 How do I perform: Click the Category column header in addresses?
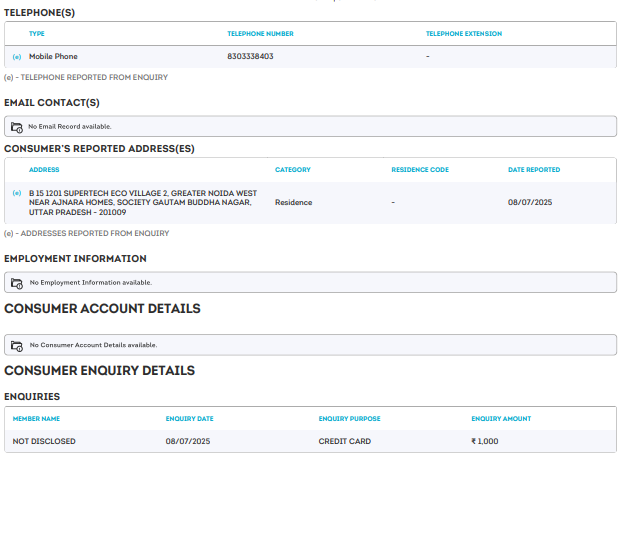tap(292, 170)
